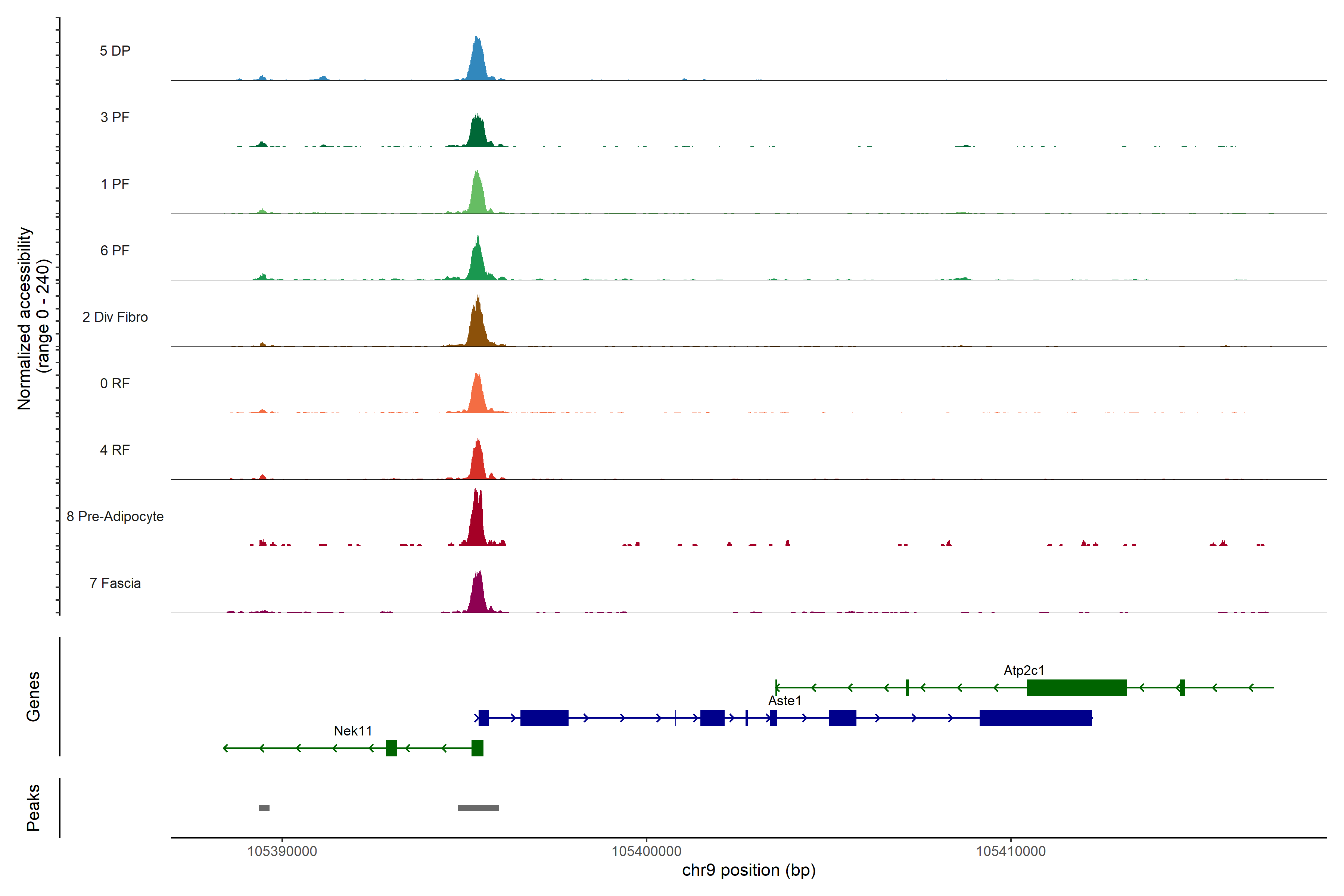Click the chr9 position axis title

point(749,870)
